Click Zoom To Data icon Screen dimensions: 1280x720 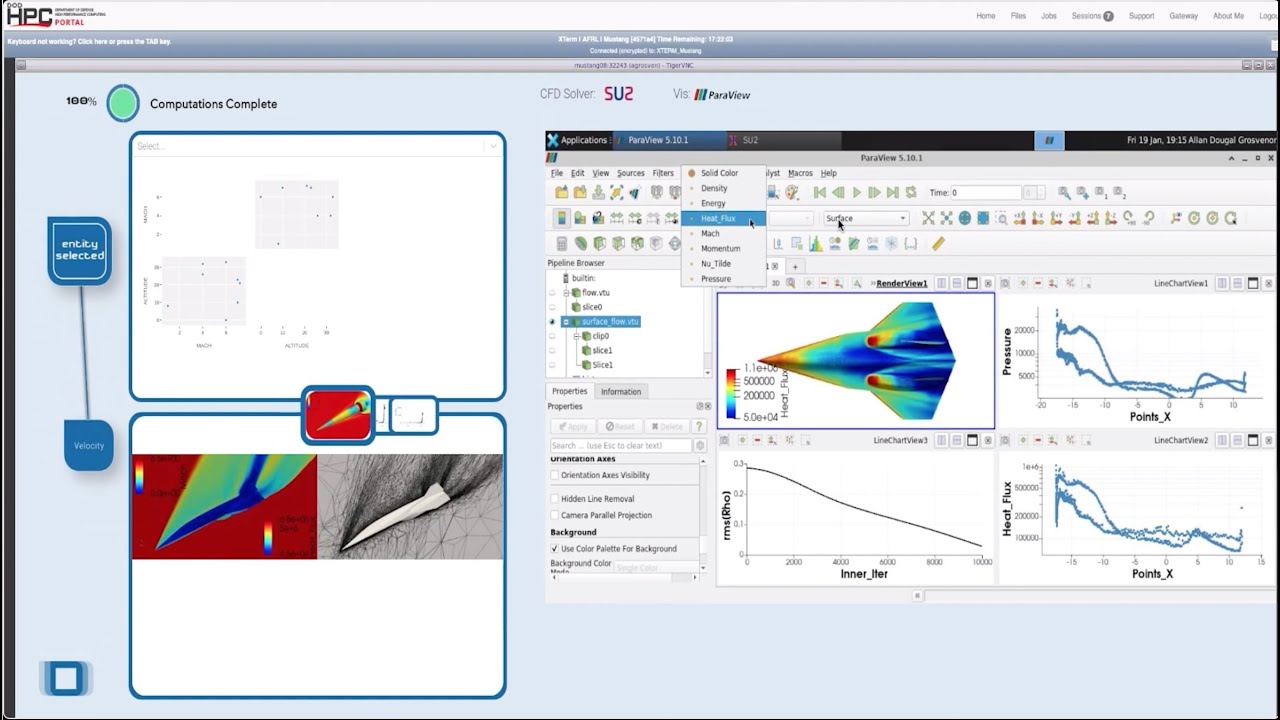pyautogui.click(x=946, y=218)
